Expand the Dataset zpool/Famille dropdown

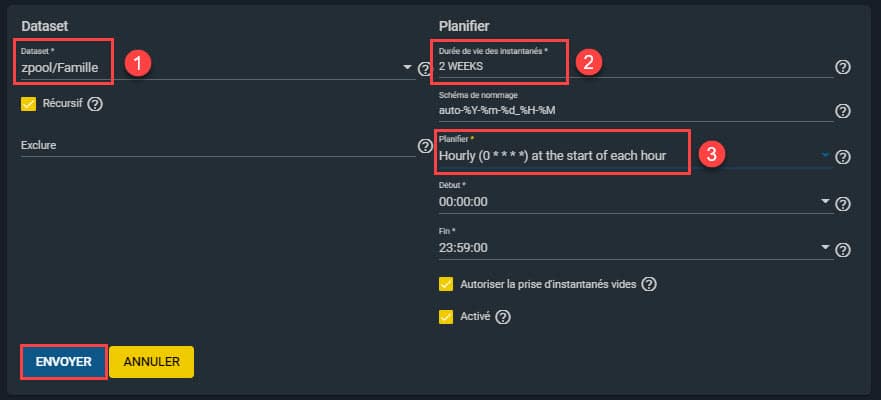[407, 67]
